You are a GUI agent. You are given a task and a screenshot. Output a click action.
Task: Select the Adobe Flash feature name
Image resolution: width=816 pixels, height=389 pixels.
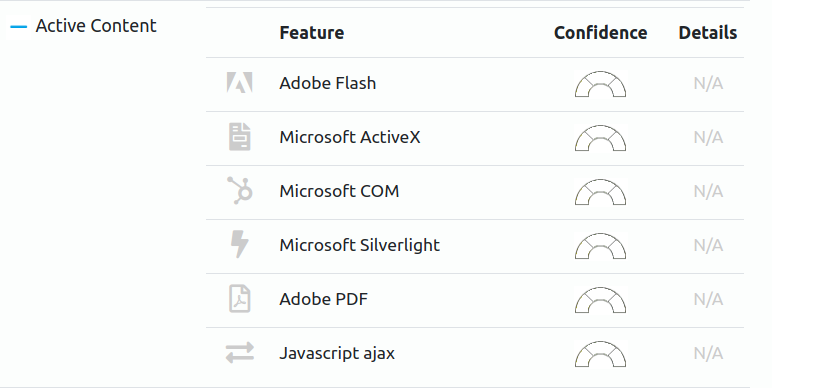click(327, 83)
